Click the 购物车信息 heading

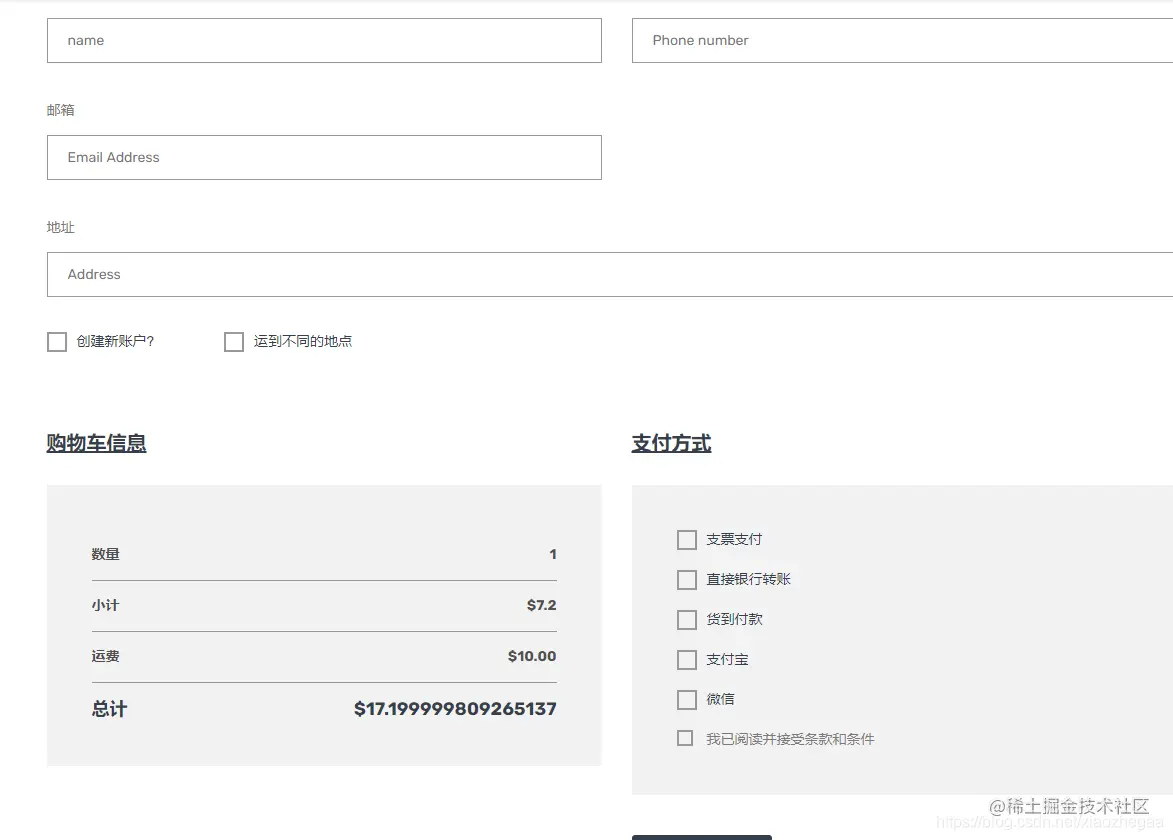97,443
